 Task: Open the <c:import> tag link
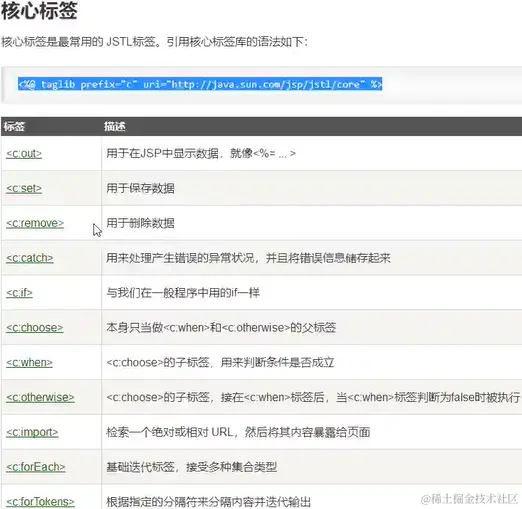point(32,432)
